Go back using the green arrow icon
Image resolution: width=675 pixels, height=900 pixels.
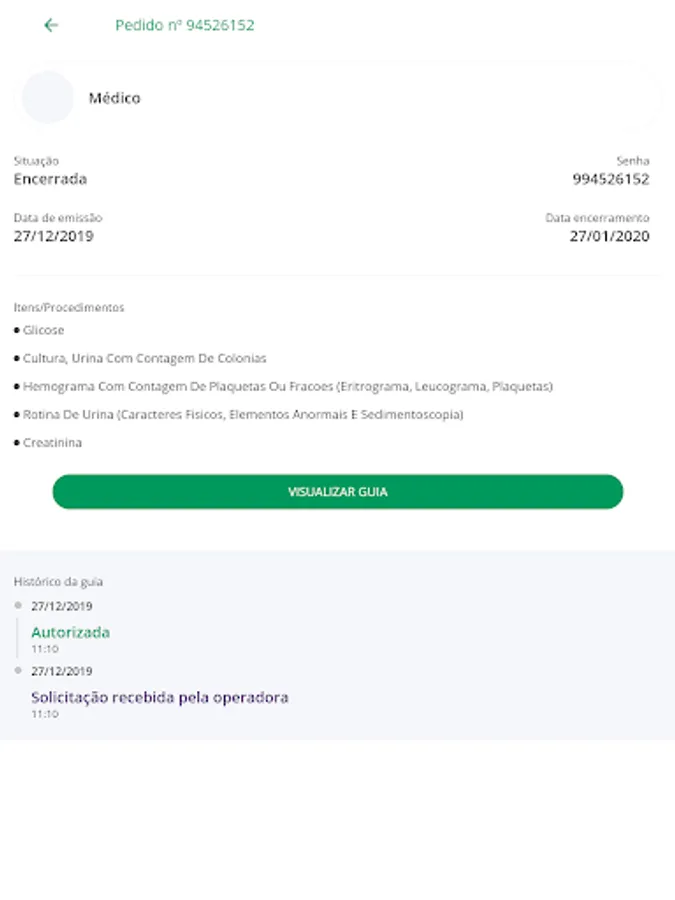51,25
